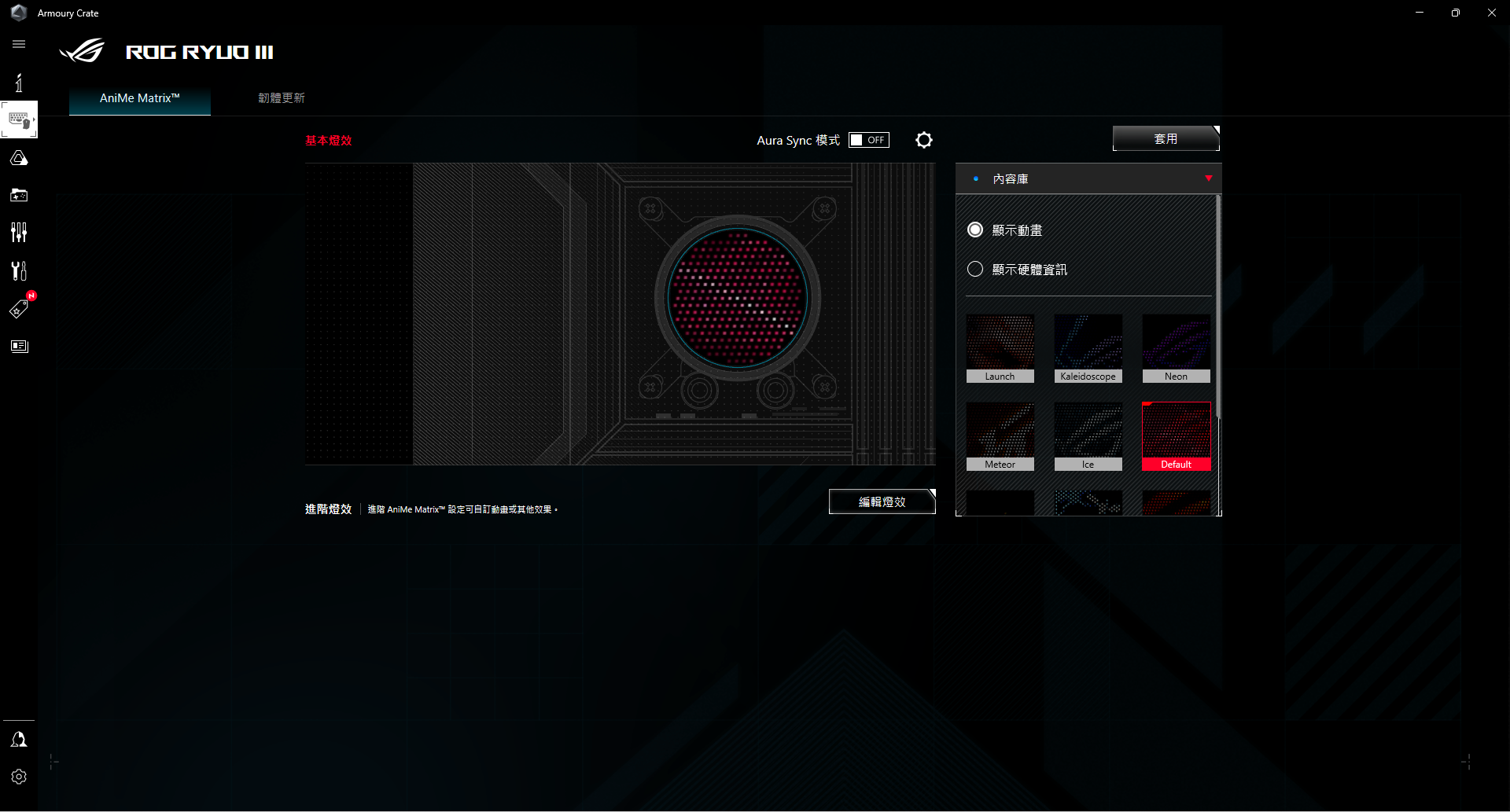Open Scenario Profiles sliders icon

[x=19, y=232]
